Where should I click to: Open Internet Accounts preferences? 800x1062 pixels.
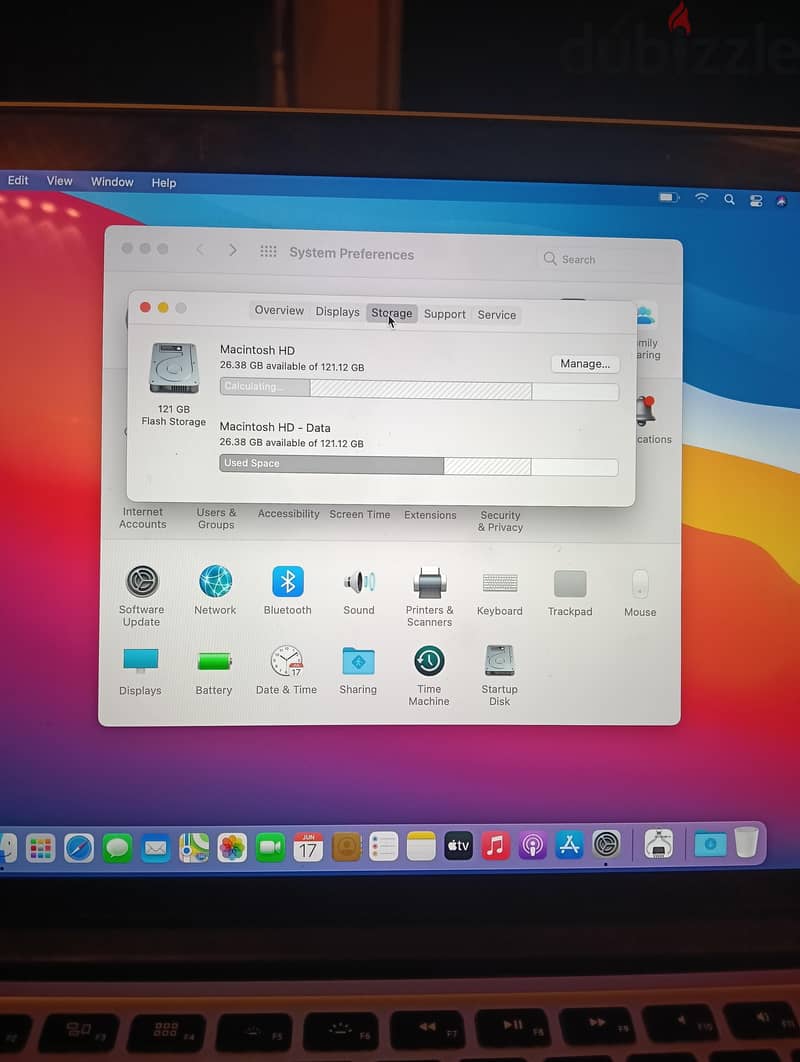(142, 517)
